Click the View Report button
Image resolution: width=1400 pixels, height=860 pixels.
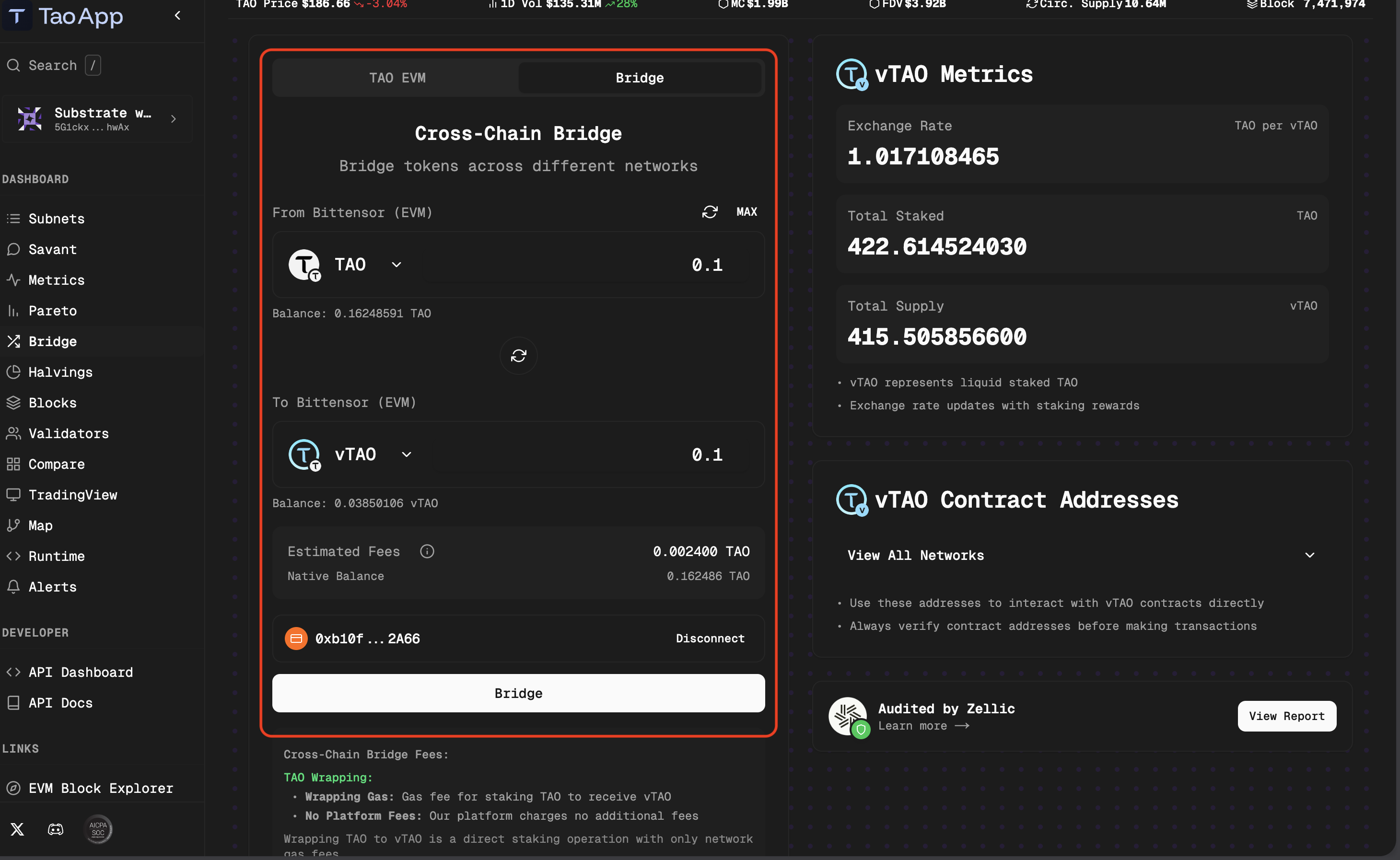point(1286,716)
